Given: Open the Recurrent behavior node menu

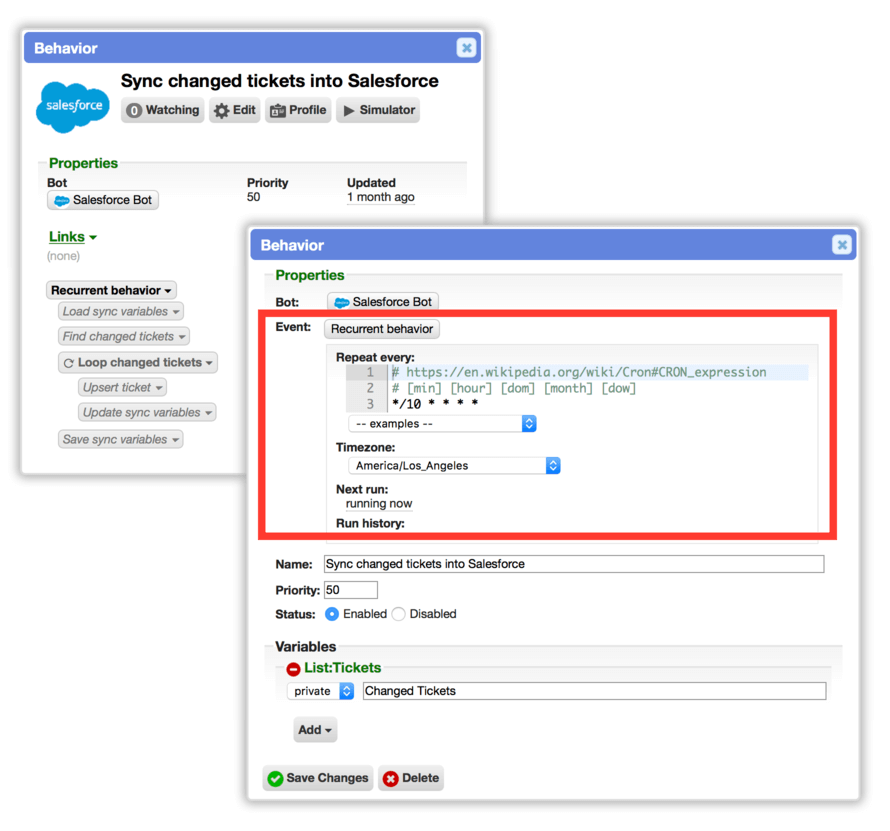Looking at the screenshot, I should click(111, 290).
